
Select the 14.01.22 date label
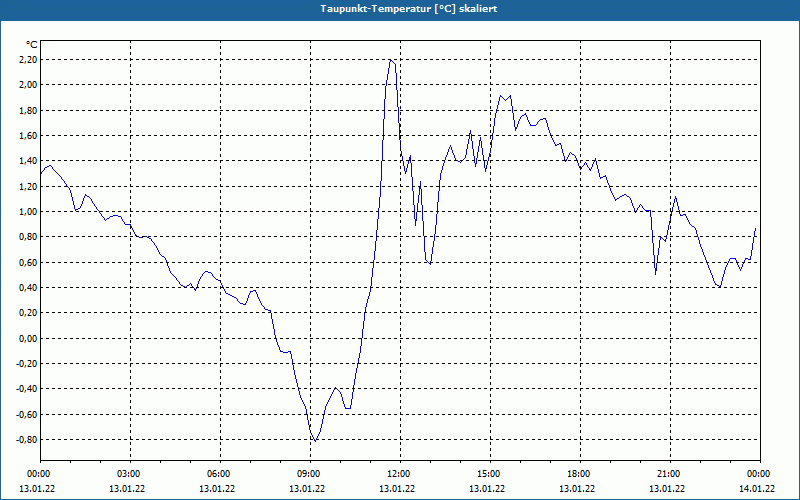pyautogui.click(x=757, y=489)
